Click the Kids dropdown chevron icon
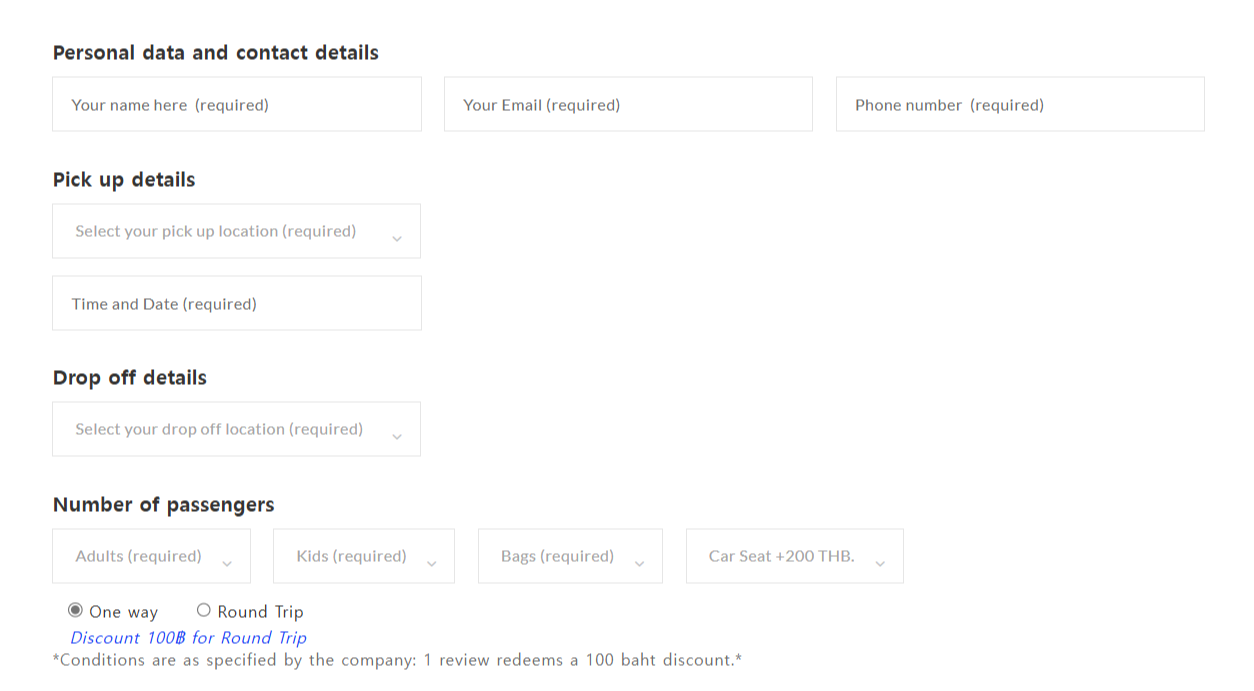The width and height of the screenshot is (1254, 691). click(432, 564)
